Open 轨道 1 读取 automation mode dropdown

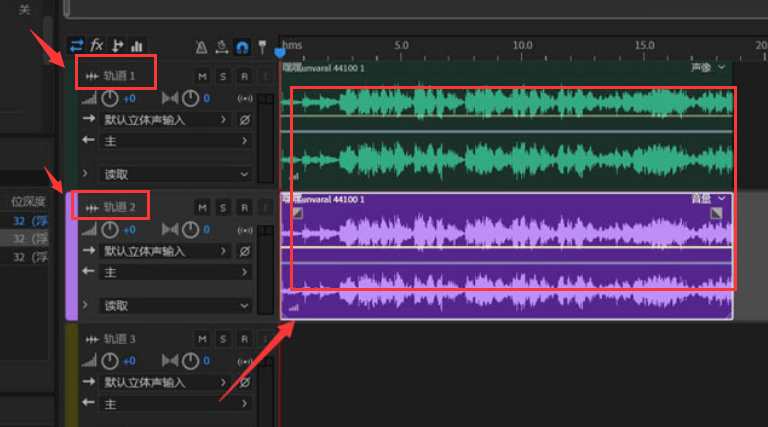[x=176, y=174]
